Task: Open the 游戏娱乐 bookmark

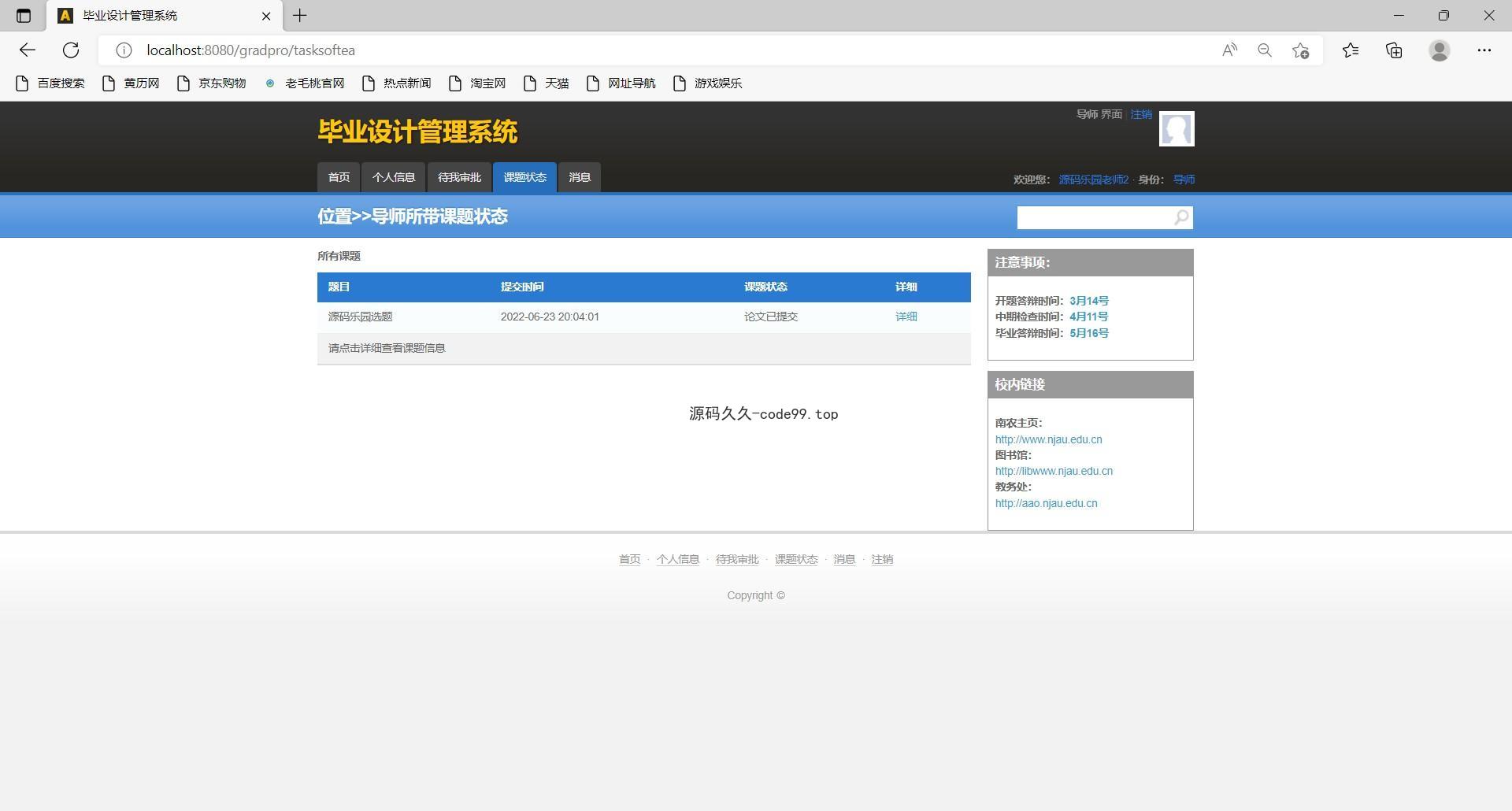Action: coord(708,83)
